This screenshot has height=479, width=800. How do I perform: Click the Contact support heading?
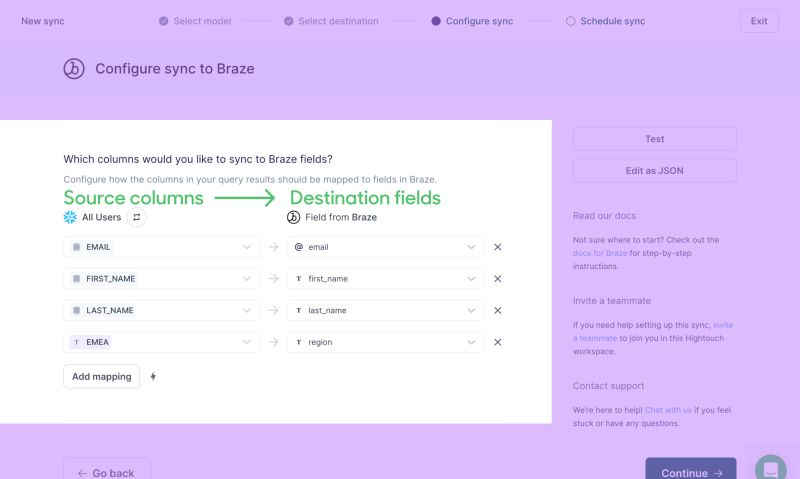click(608, 386)
